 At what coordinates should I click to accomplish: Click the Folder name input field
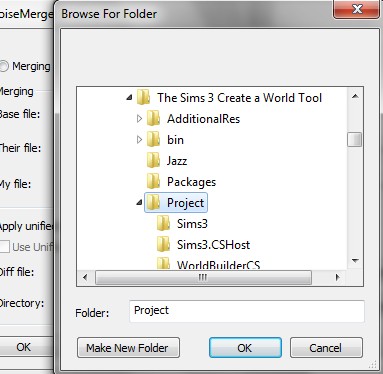[x=247, y=311]
